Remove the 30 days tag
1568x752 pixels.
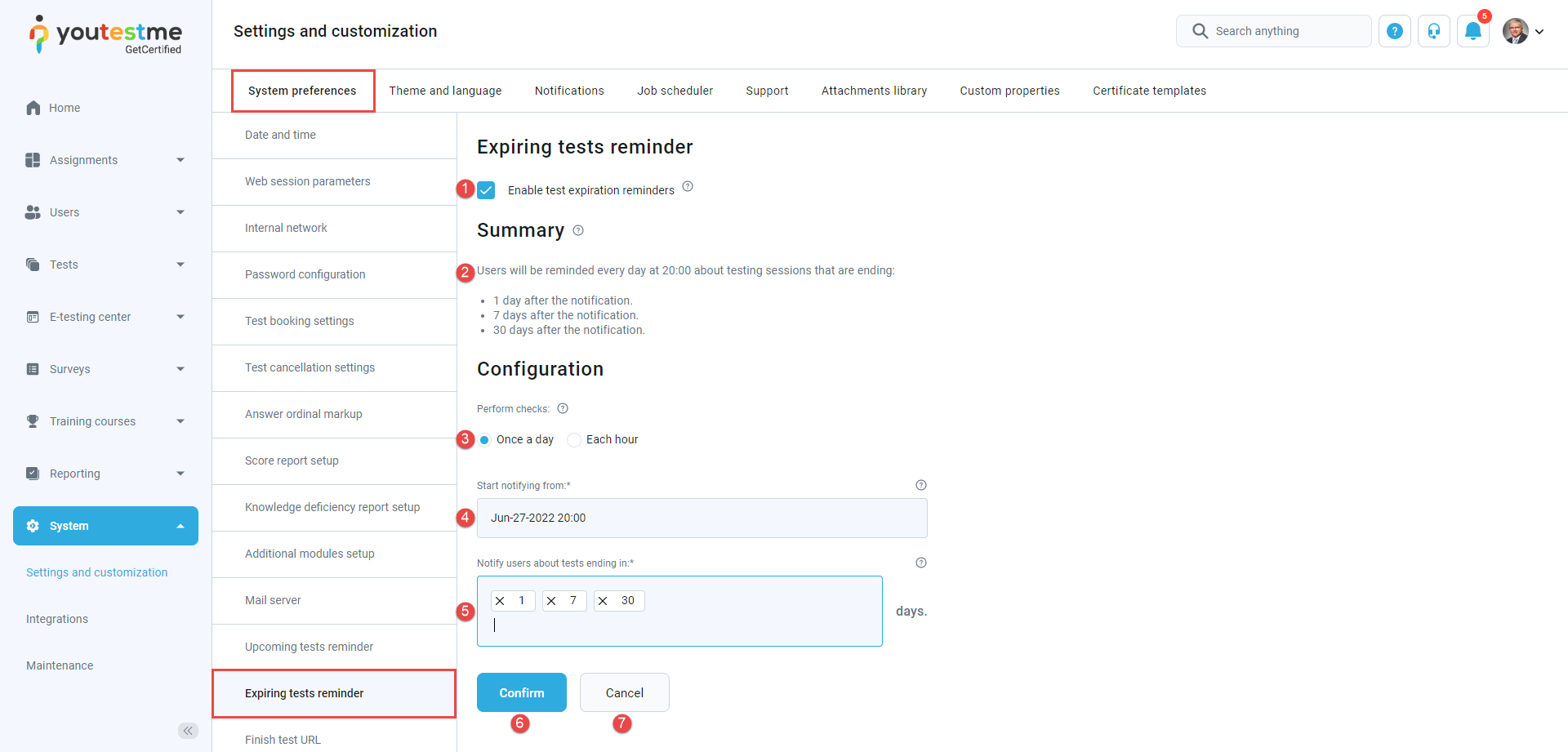click(x=603, y=601)
